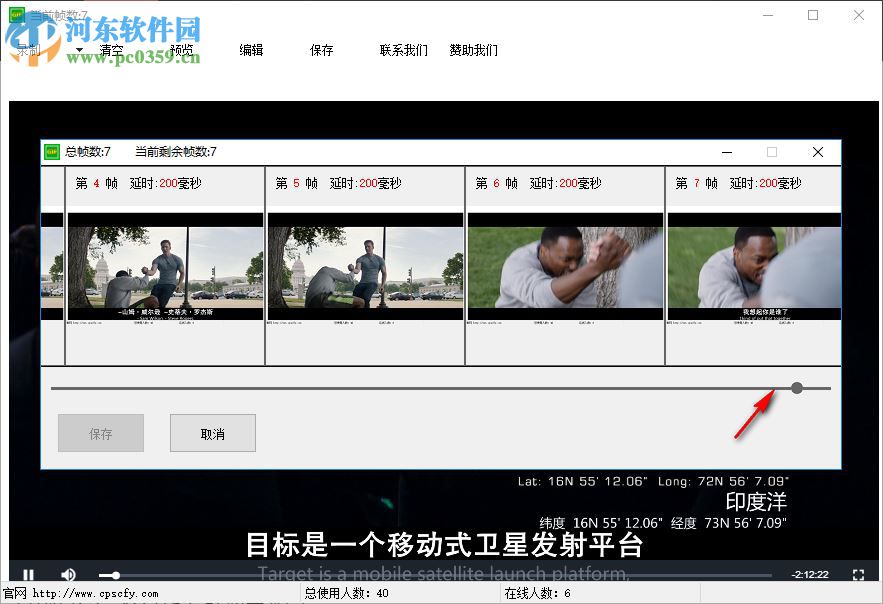Click frame 4 delay 延时:200毫秒 label

pos(166,183)
